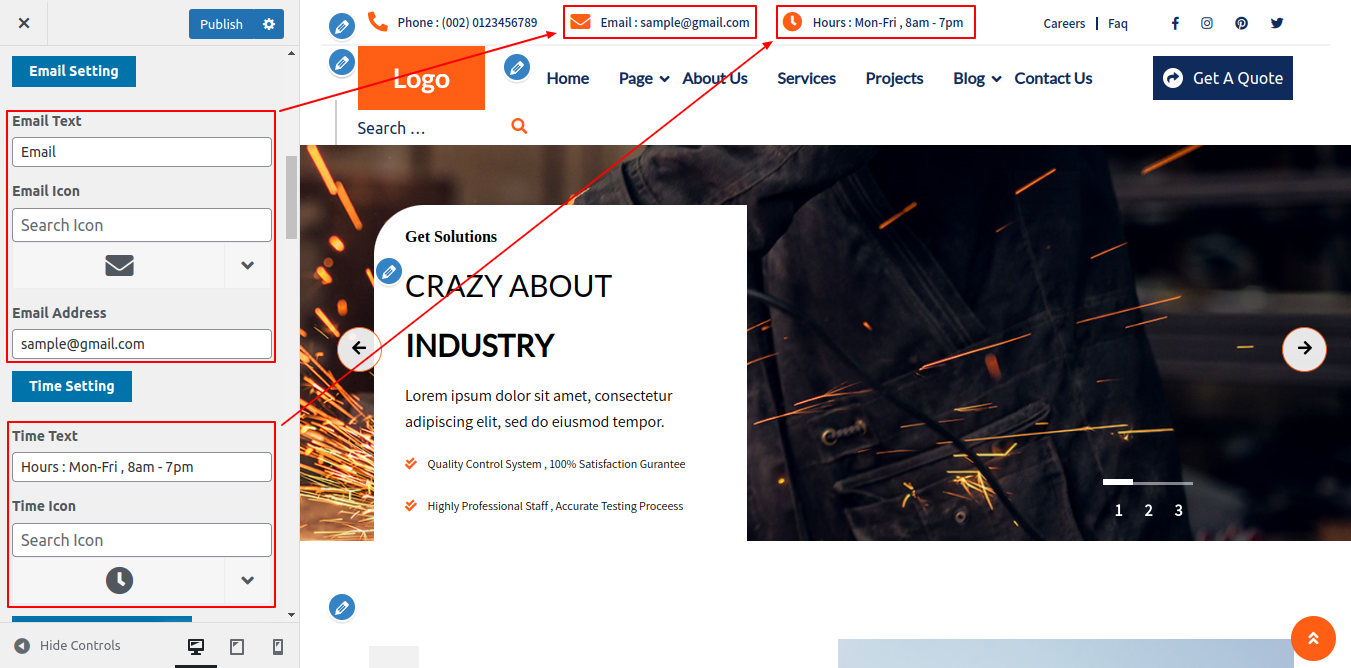The width and height of the screenshot is (1351, 668).
Task: Open the Services menu item
Action: pos(806,79)
